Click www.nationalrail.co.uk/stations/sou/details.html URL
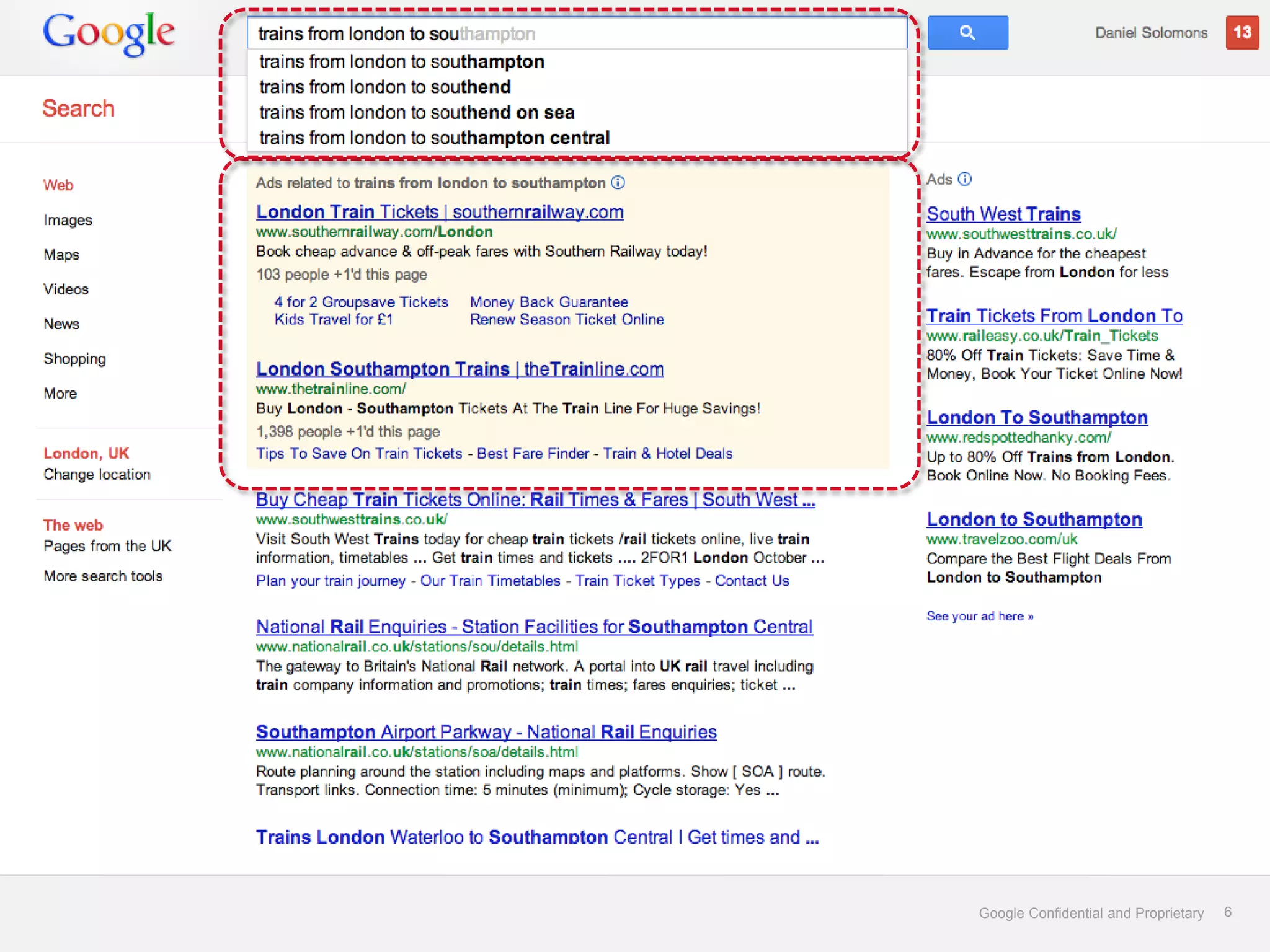The image size is (1270, 952). (x=417, y=647)
